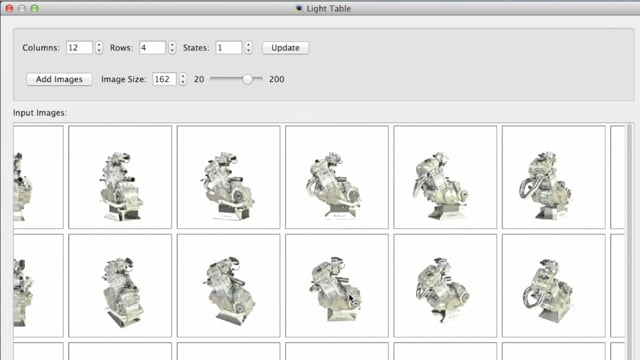This screenshot has height=360, width=640.
Task: Select second row, second engine thumbnail
Action: [120, 286]
